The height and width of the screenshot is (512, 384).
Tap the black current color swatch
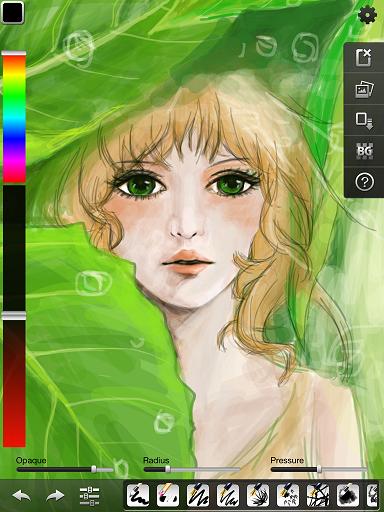pyautogui.click(x=12, y=12)
